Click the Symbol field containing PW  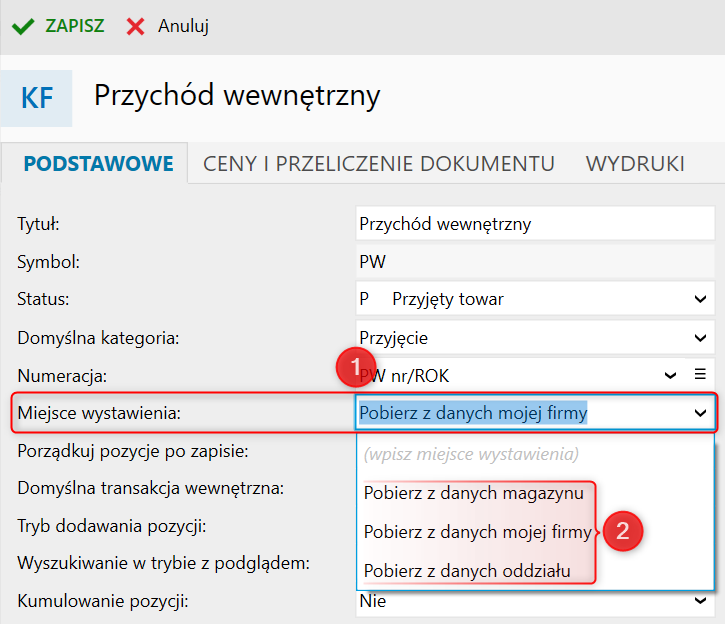click(535, 262)
